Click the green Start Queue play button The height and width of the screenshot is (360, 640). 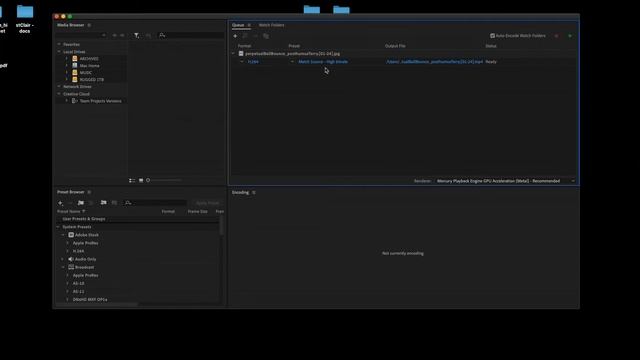(x=570, y=36)
